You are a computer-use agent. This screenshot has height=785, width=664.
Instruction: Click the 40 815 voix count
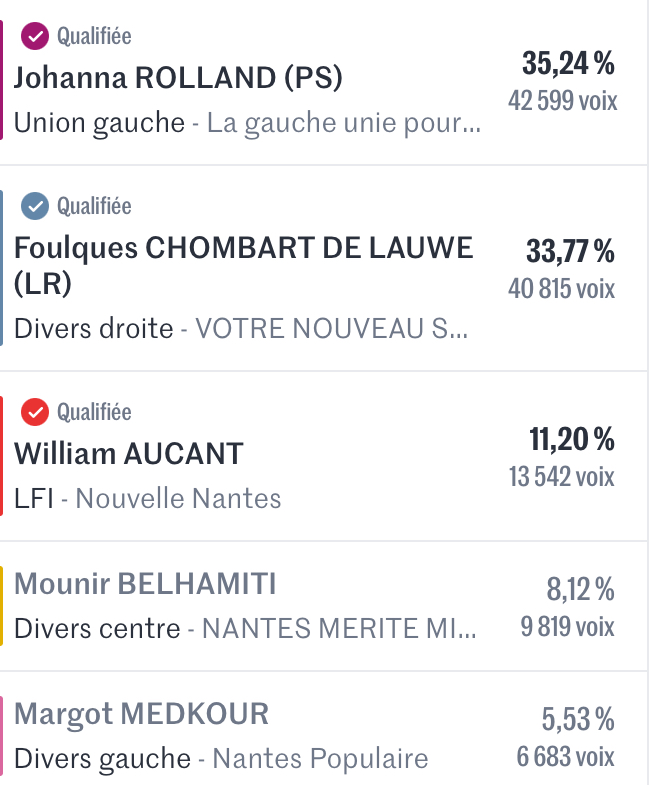click(561, 289)
